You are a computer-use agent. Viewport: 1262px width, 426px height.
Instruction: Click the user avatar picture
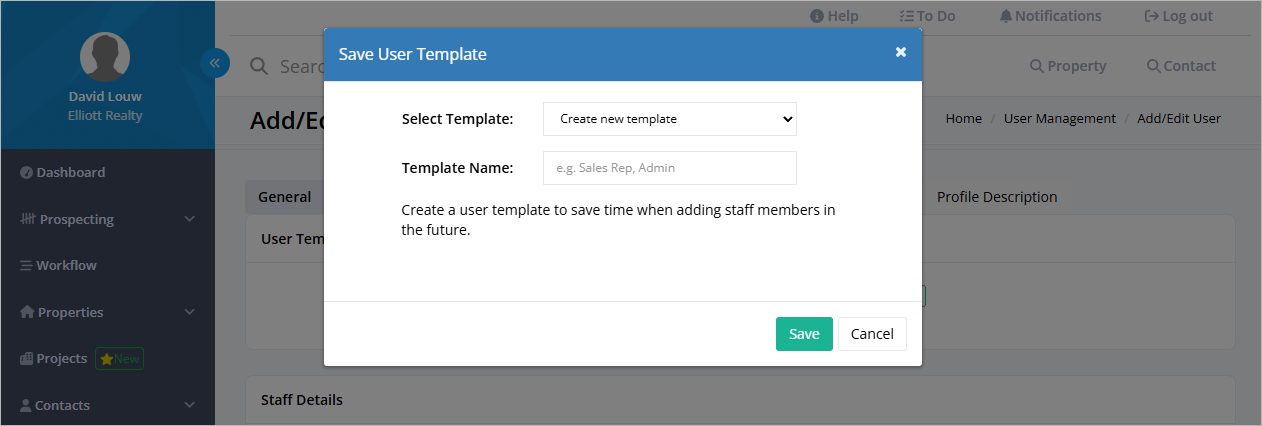[x=105, y=56]
